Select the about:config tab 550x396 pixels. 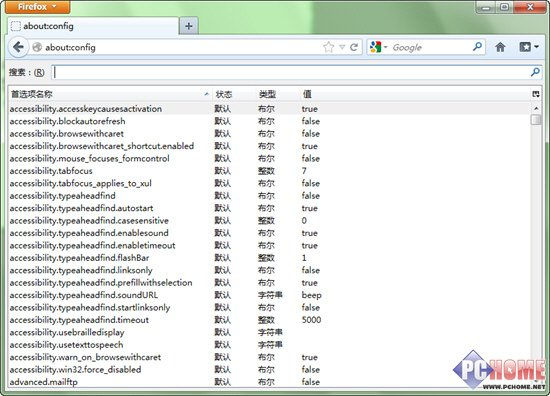(x=93, y=26)
